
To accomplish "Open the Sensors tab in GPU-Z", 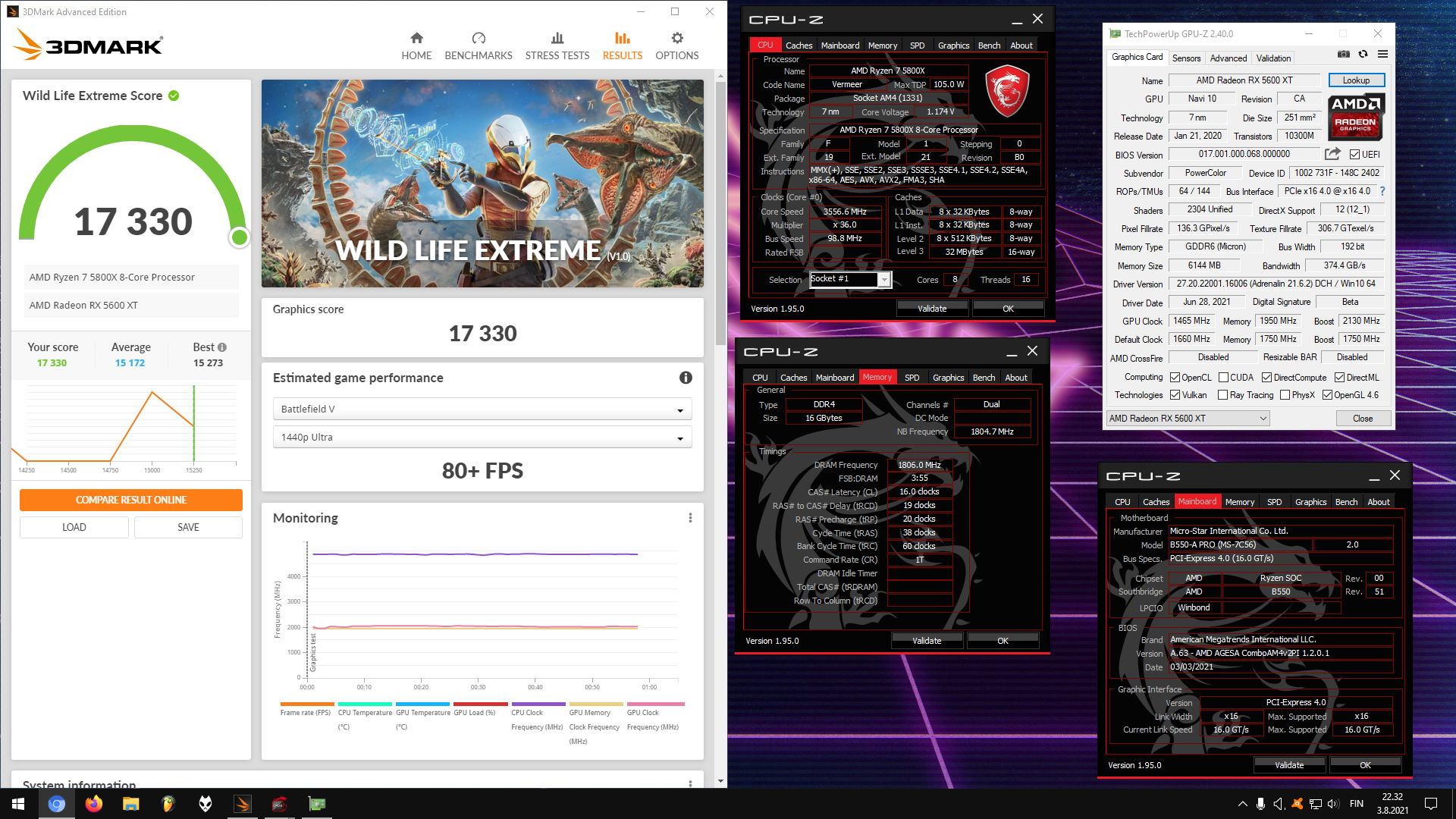I will click(1186, 58).
